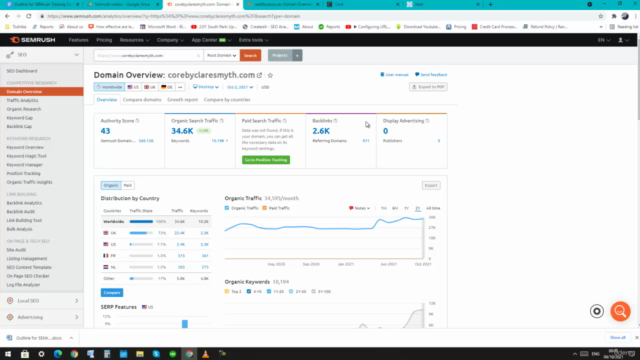Go back in browser history
Viewport: 640px width, 360px height.
point(7,16)
